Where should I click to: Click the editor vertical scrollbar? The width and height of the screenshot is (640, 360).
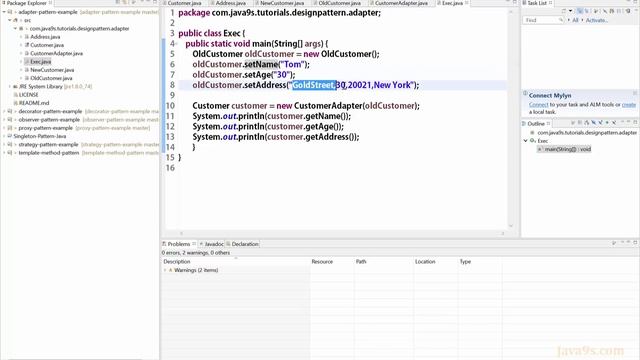[x=511, y=118]
